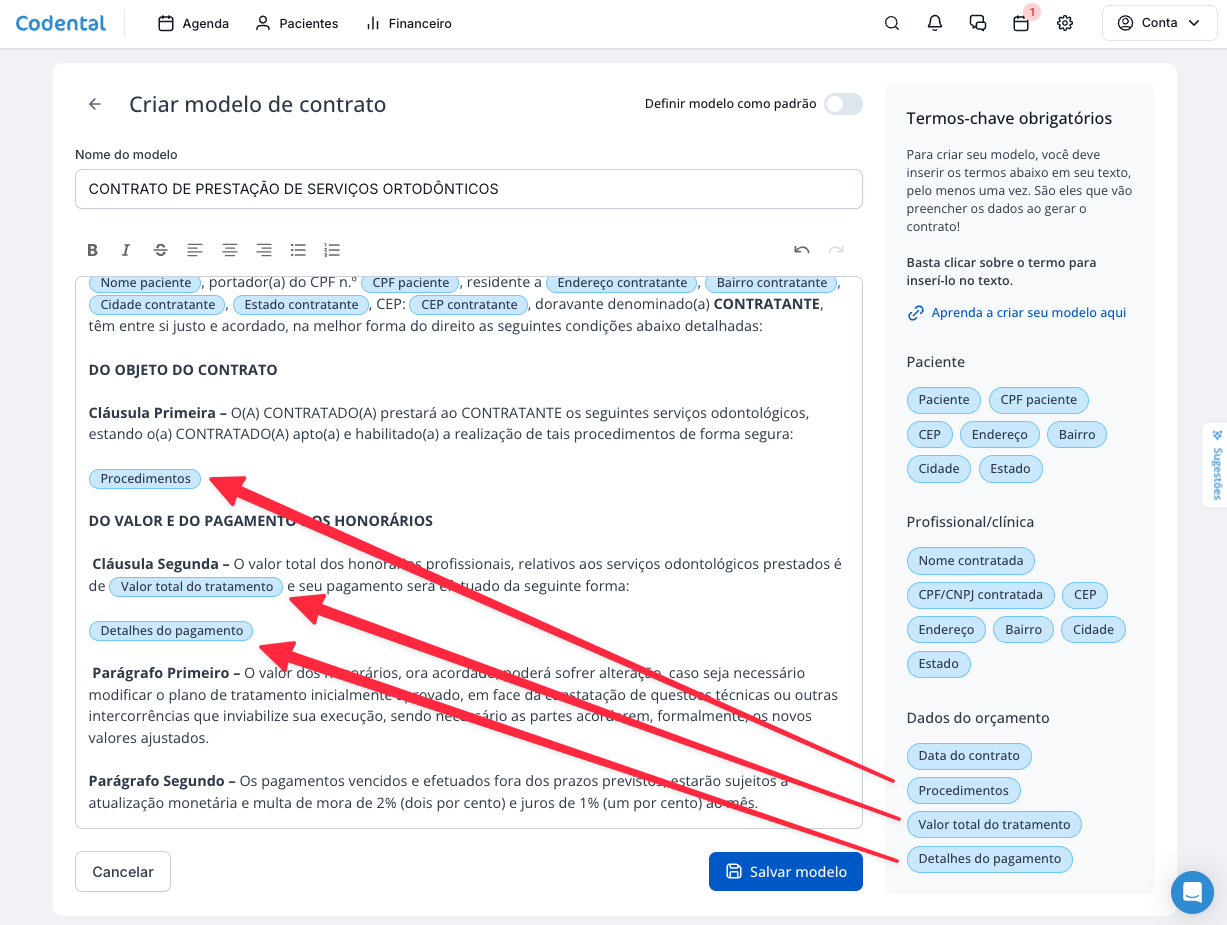Open the Pacientes menu item
This screenshot has height=925, width=1227.
coord(297,23)
